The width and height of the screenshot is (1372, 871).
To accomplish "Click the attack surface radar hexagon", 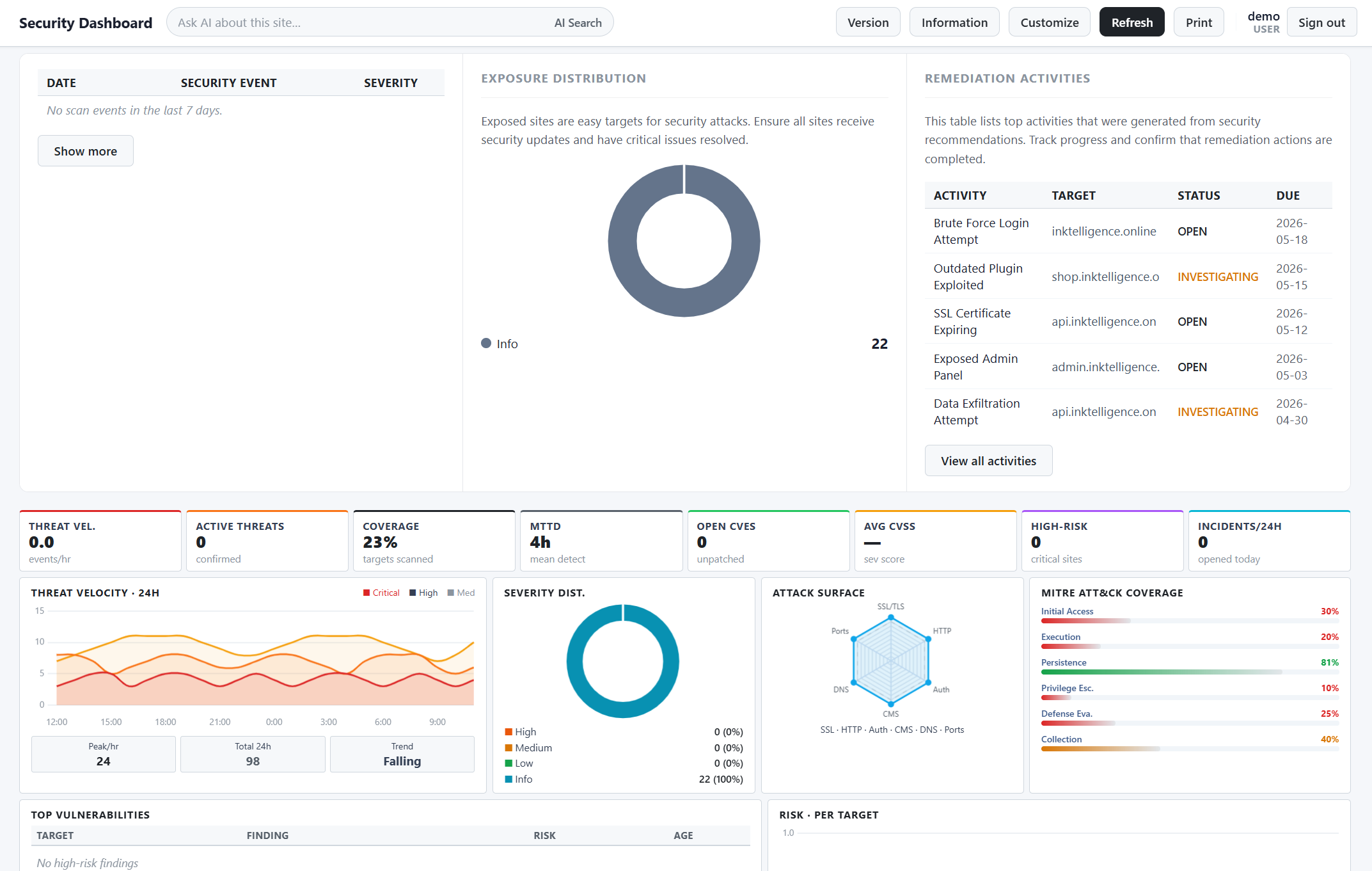I will pyautogui.click(x=891, y=660).
